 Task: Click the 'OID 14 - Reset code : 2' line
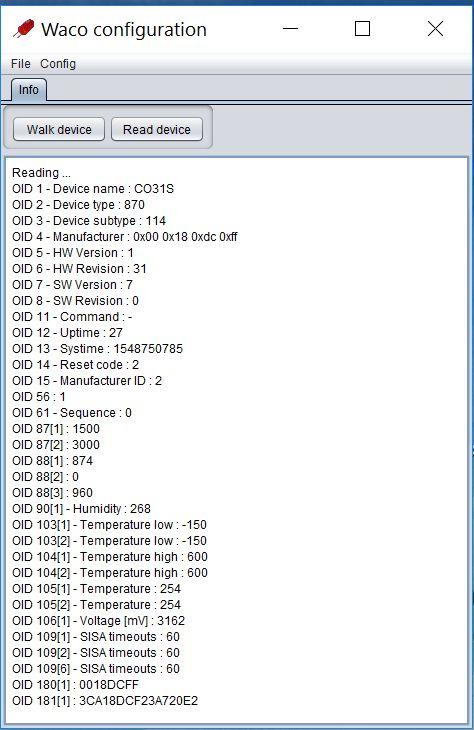75,365
